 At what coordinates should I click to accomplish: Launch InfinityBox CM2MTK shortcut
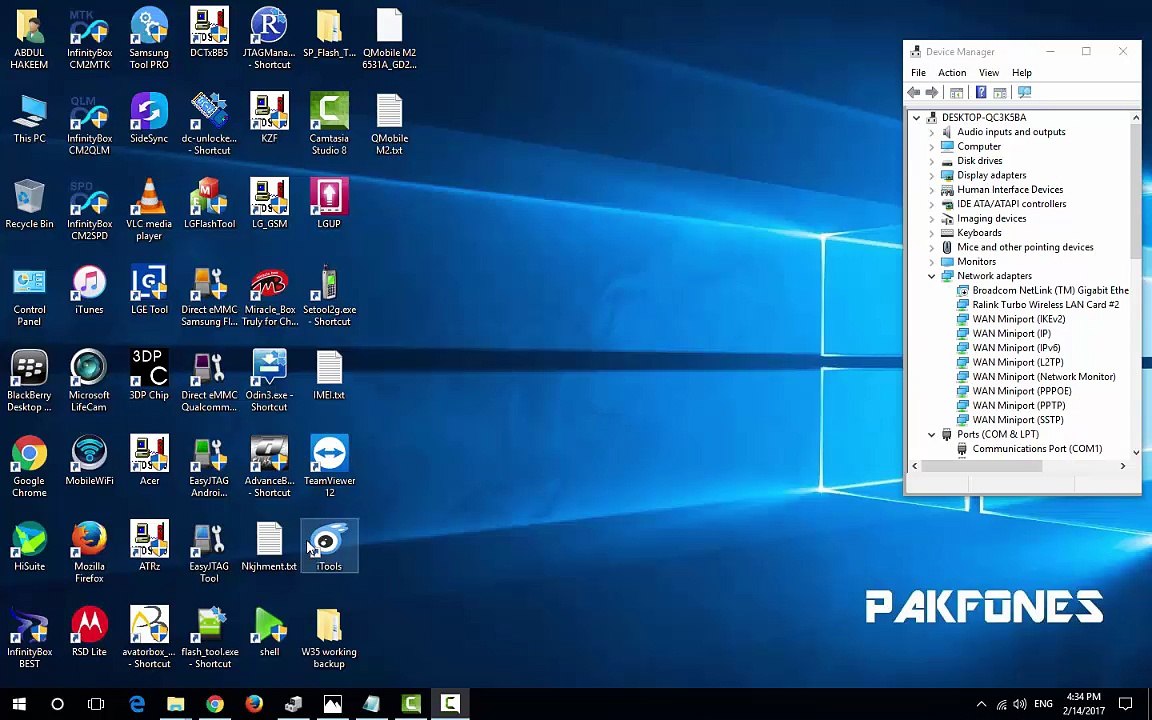point(89,37)
